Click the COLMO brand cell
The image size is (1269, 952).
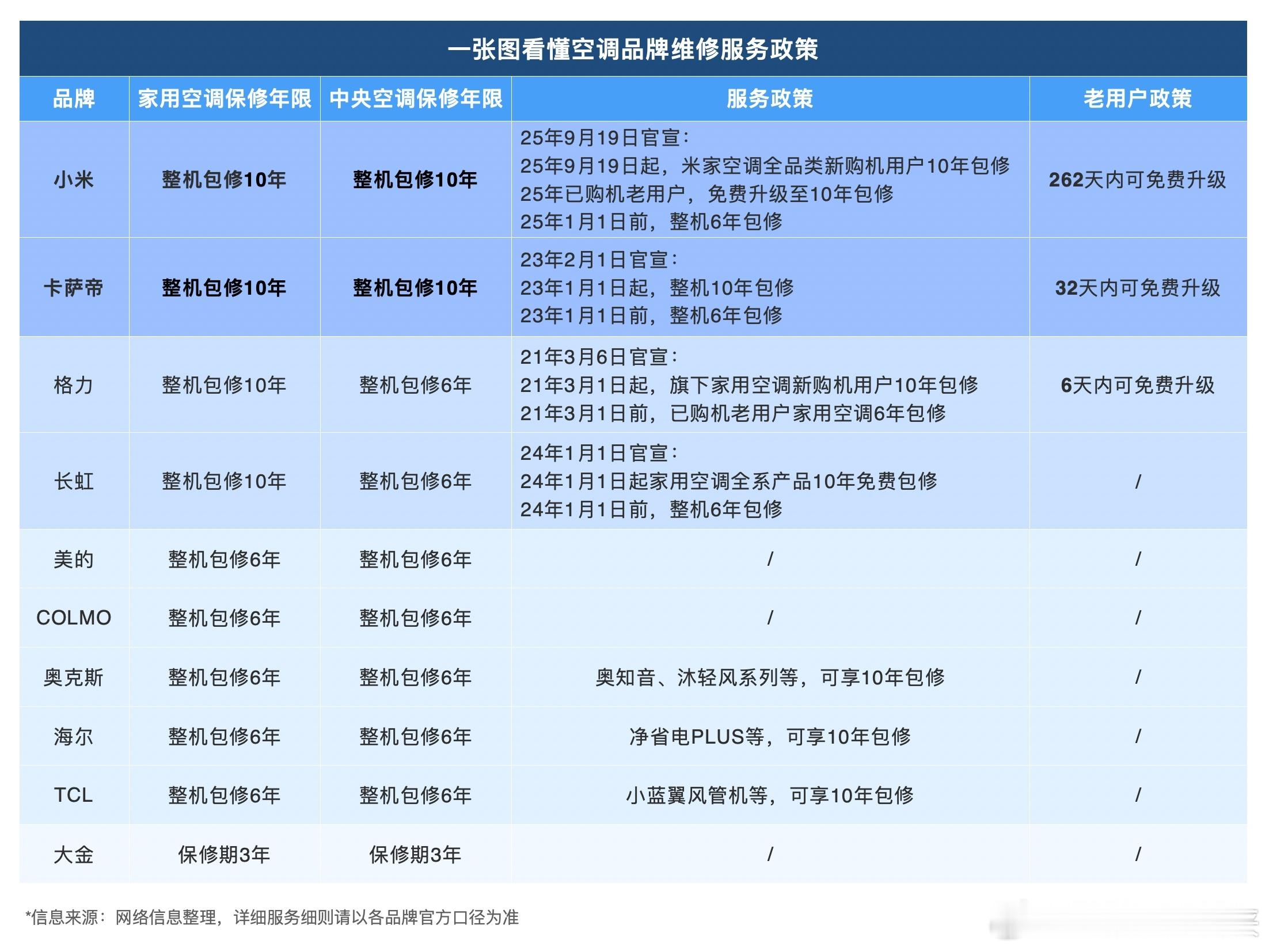pyautogui.click(x=74, y=618)
